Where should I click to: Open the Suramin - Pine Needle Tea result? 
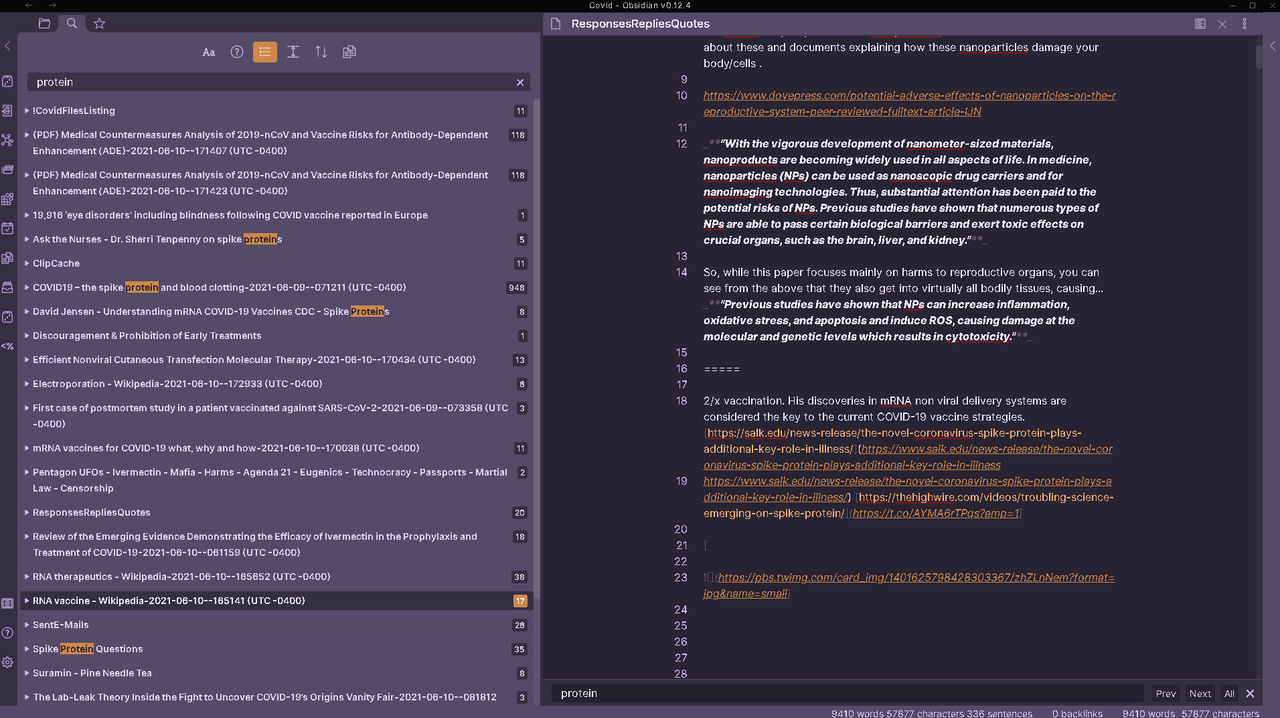click(92, 673)
